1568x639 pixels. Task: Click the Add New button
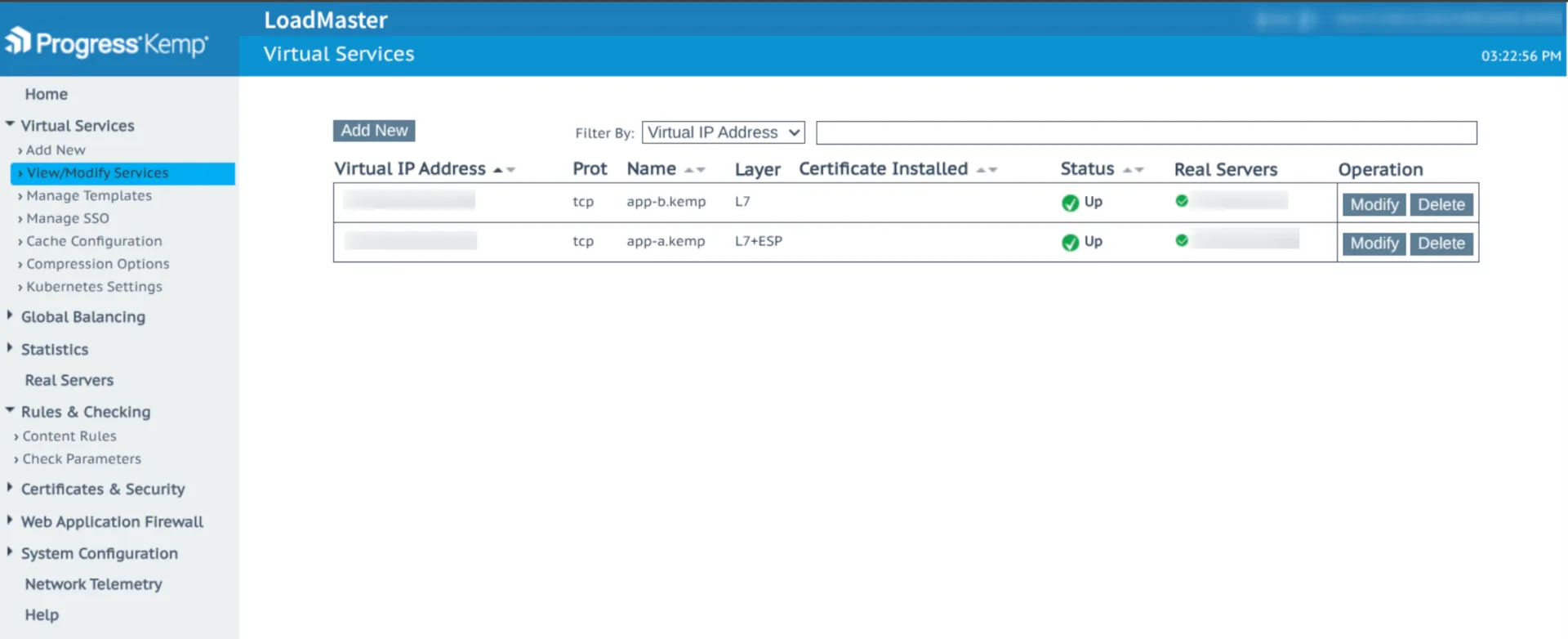coord(374,131)
